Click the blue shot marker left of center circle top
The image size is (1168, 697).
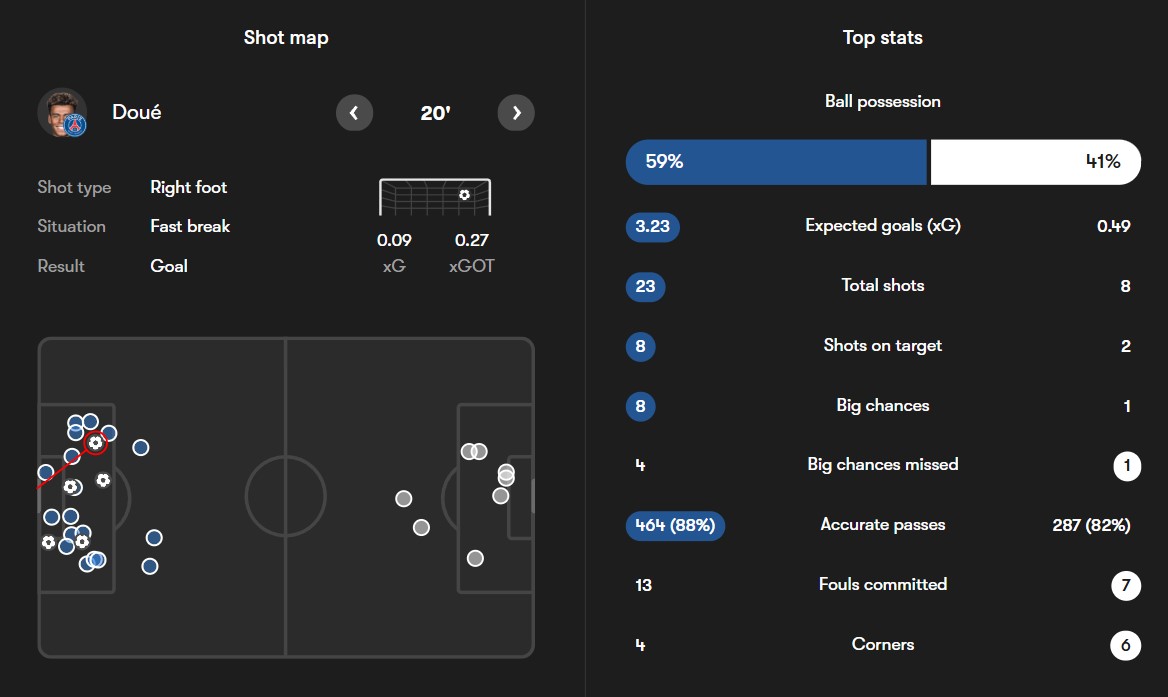click(141, 447)
